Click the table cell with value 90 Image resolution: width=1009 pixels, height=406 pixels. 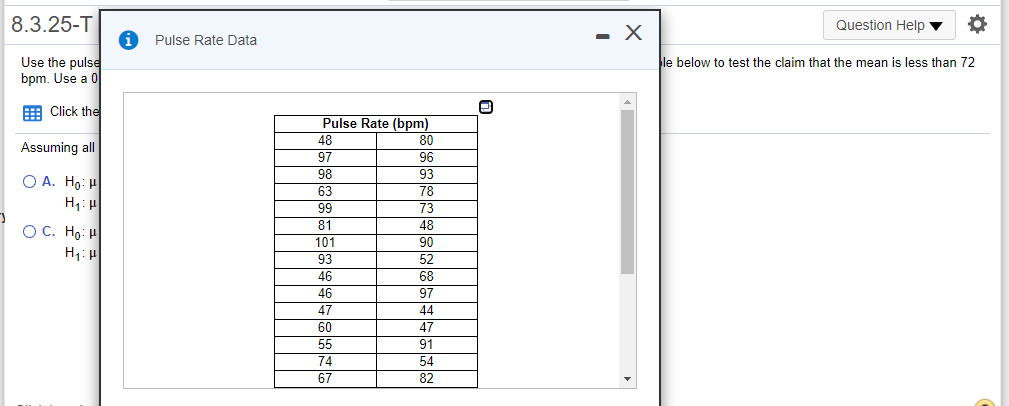pyautogui.click(x=427, y=243)
